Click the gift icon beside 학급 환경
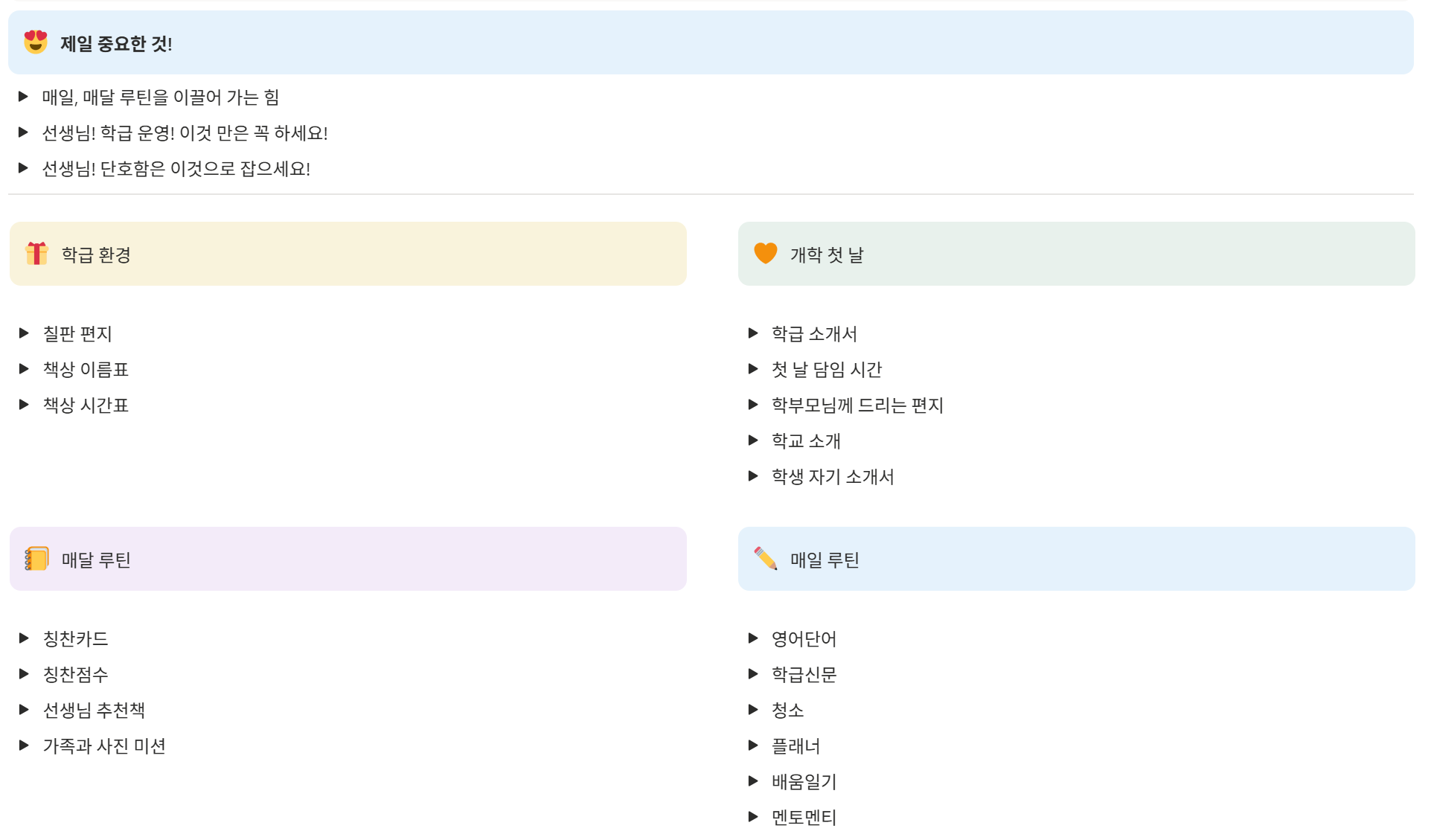 (36, 254)
